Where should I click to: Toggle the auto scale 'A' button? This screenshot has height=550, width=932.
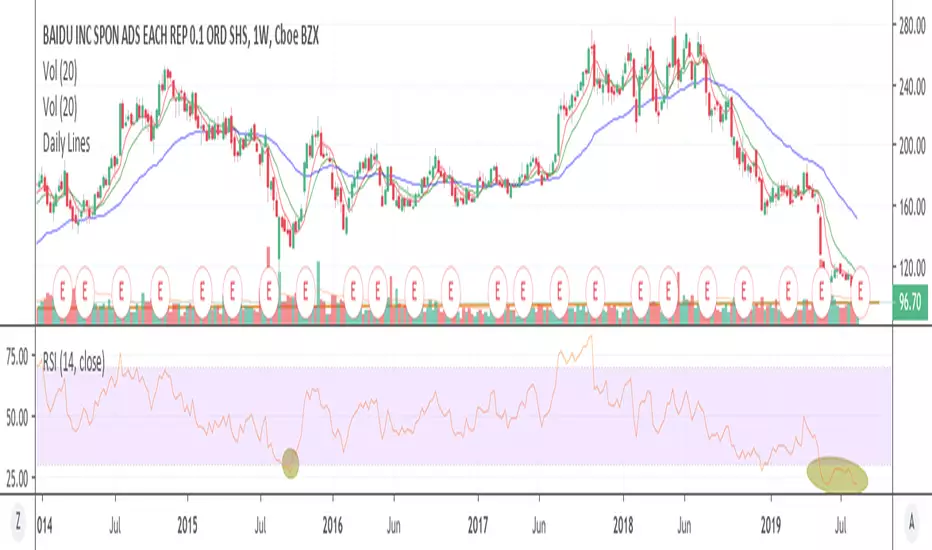tap(911, 522)
